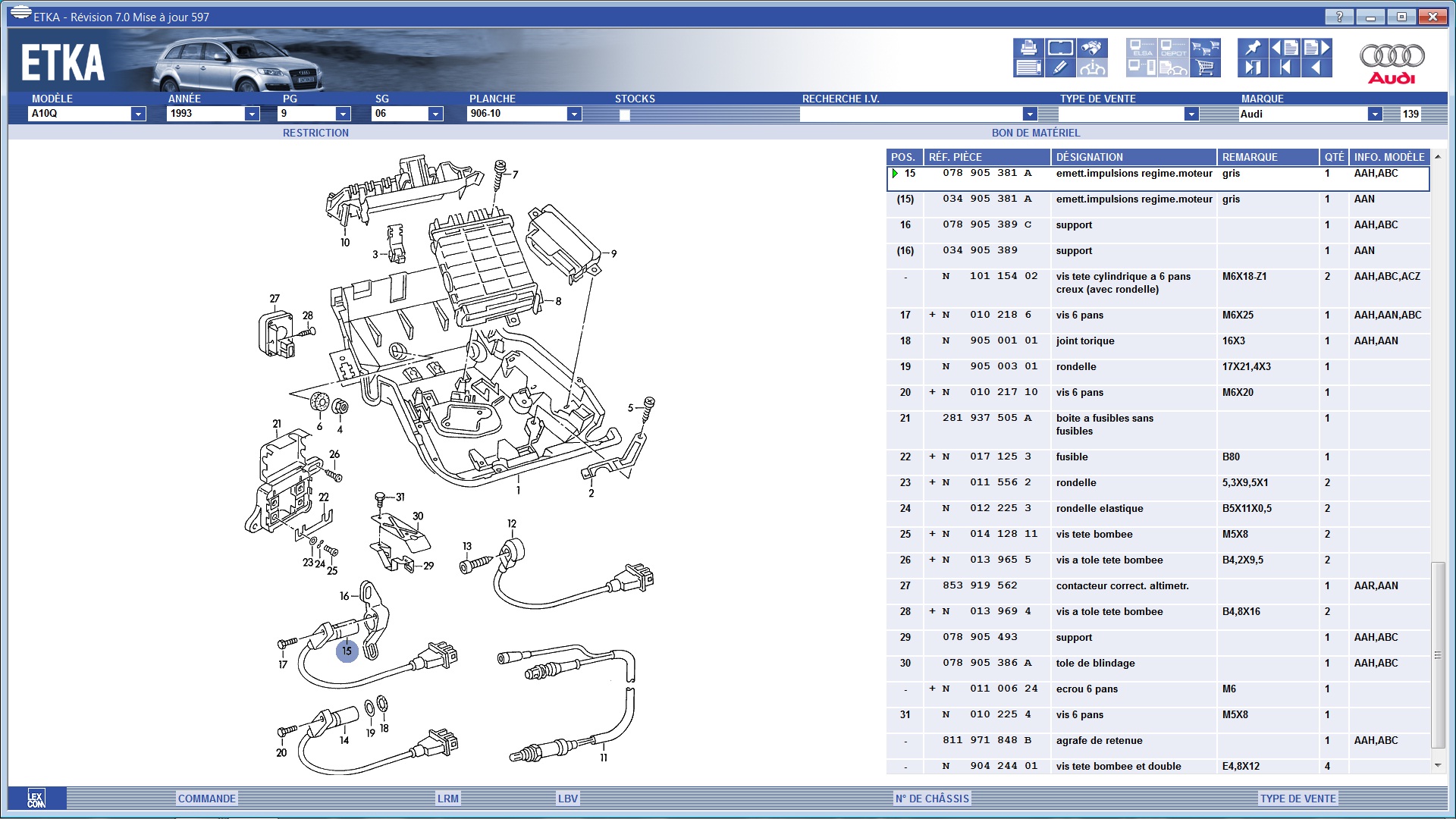The image size is (1456, 819).
Task: Click the bottom TYPE DE VENTE button
Action: [x=1298, y=799]
